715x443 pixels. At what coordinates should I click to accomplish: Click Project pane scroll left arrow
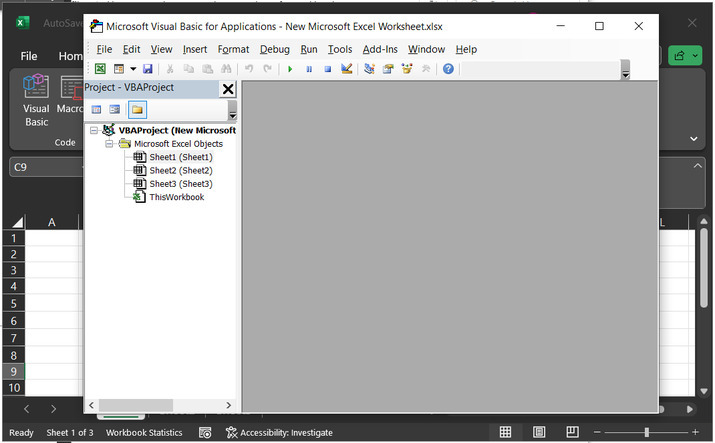91,405
